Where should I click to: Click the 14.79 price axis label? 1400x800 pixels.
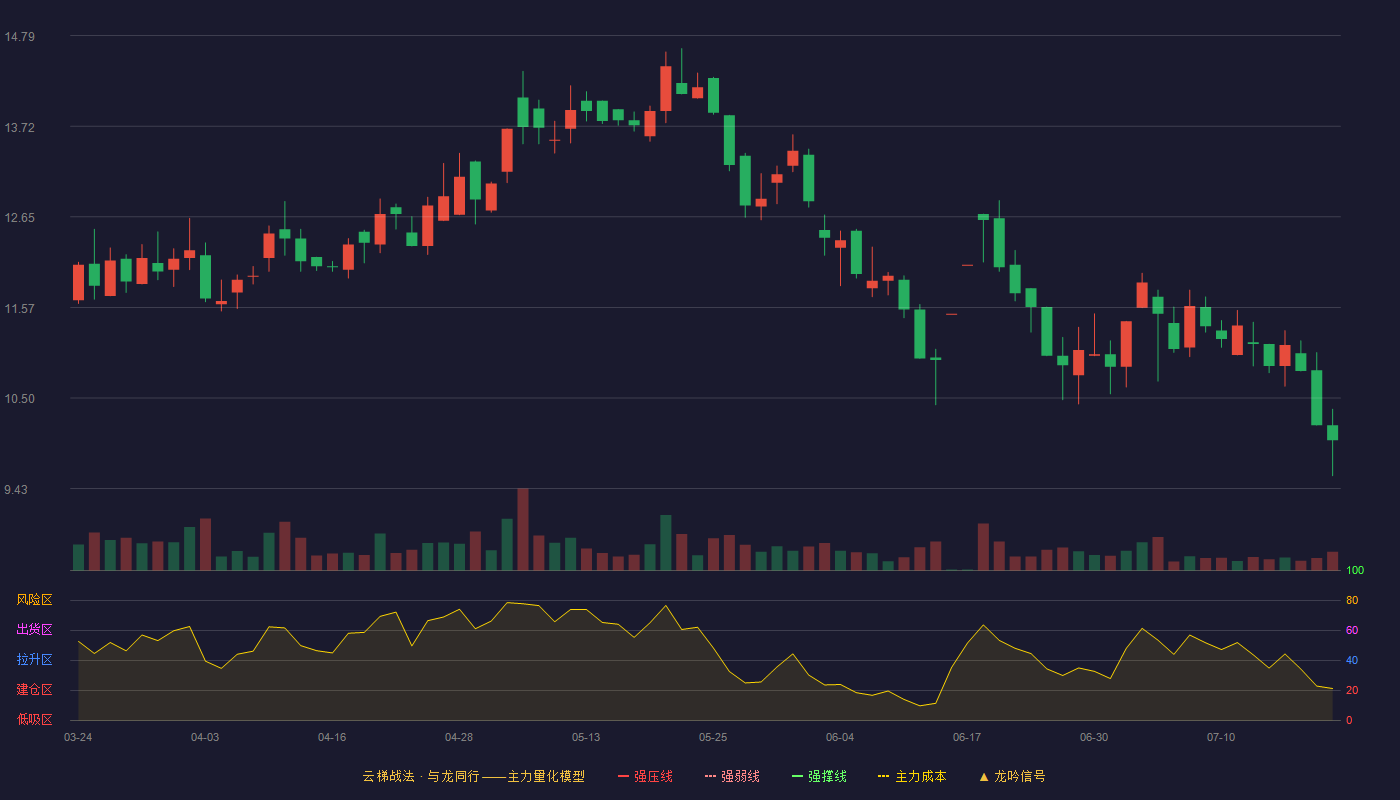click(19, 37)
